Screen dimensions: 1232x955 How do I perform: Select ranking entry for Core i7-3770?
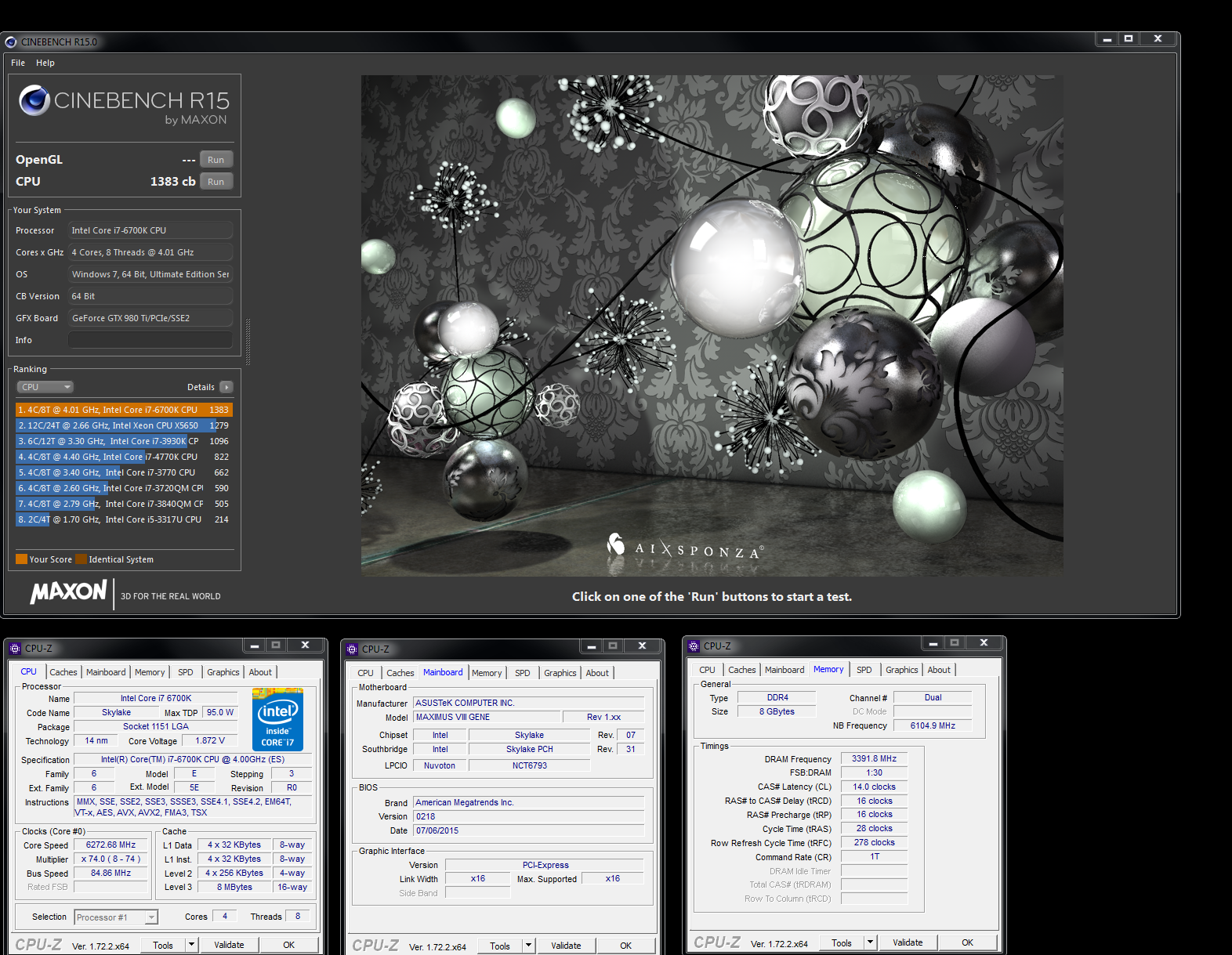coord(124,472)
